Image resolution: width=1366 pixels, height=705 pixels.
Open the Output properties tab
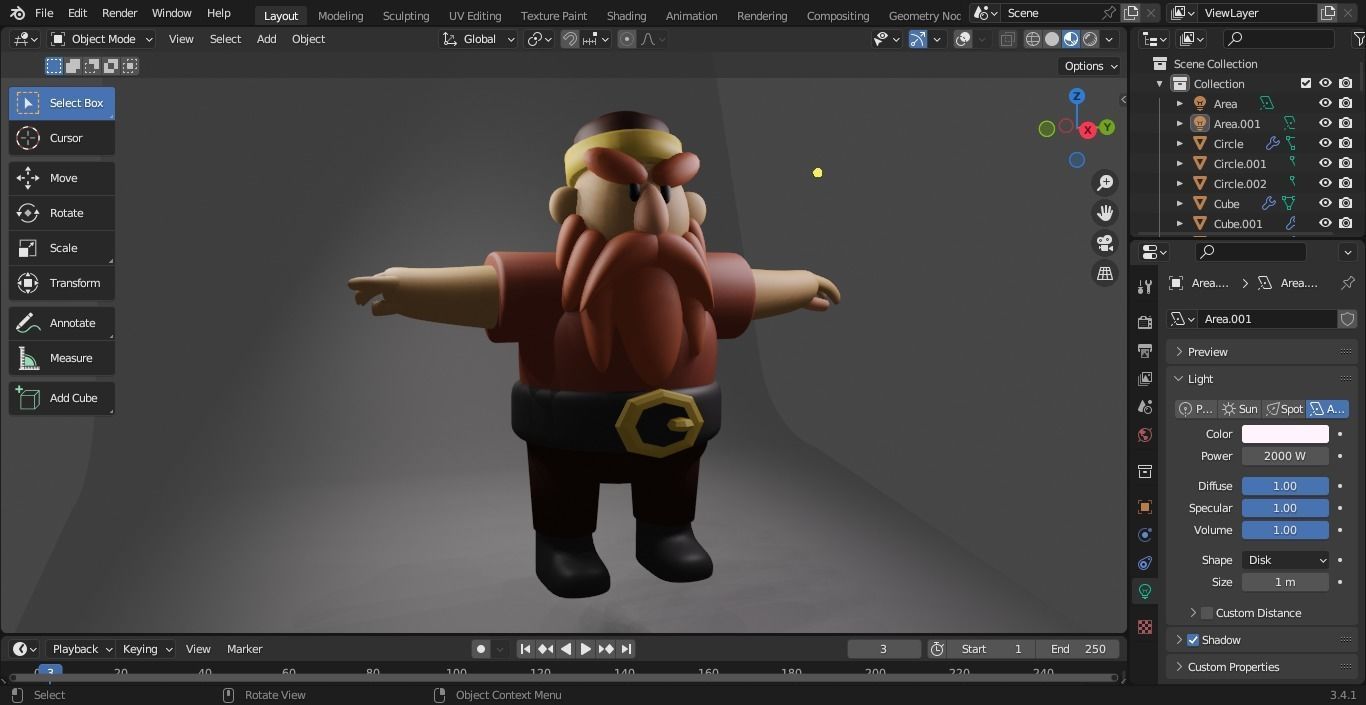tap(1145, 350)
